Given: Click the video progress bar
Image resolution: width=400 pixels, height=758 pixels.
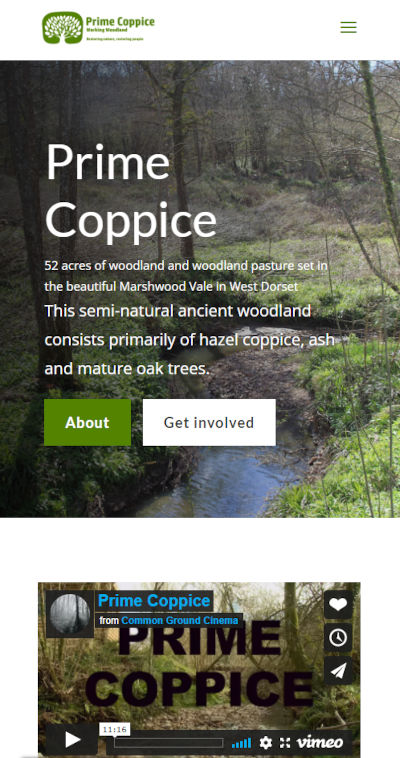Looking at the screenshot, I should (x=169, y=743).
